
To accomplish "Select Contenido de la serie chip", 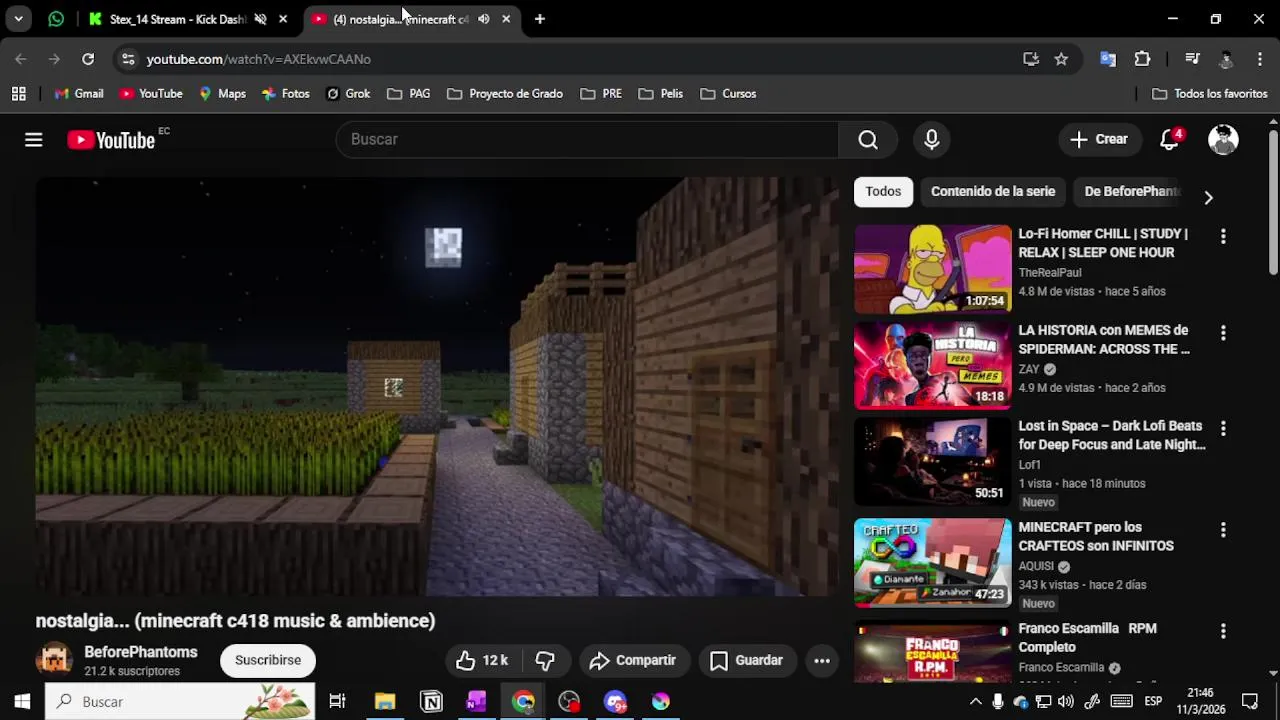I will [x=993, y=192].
